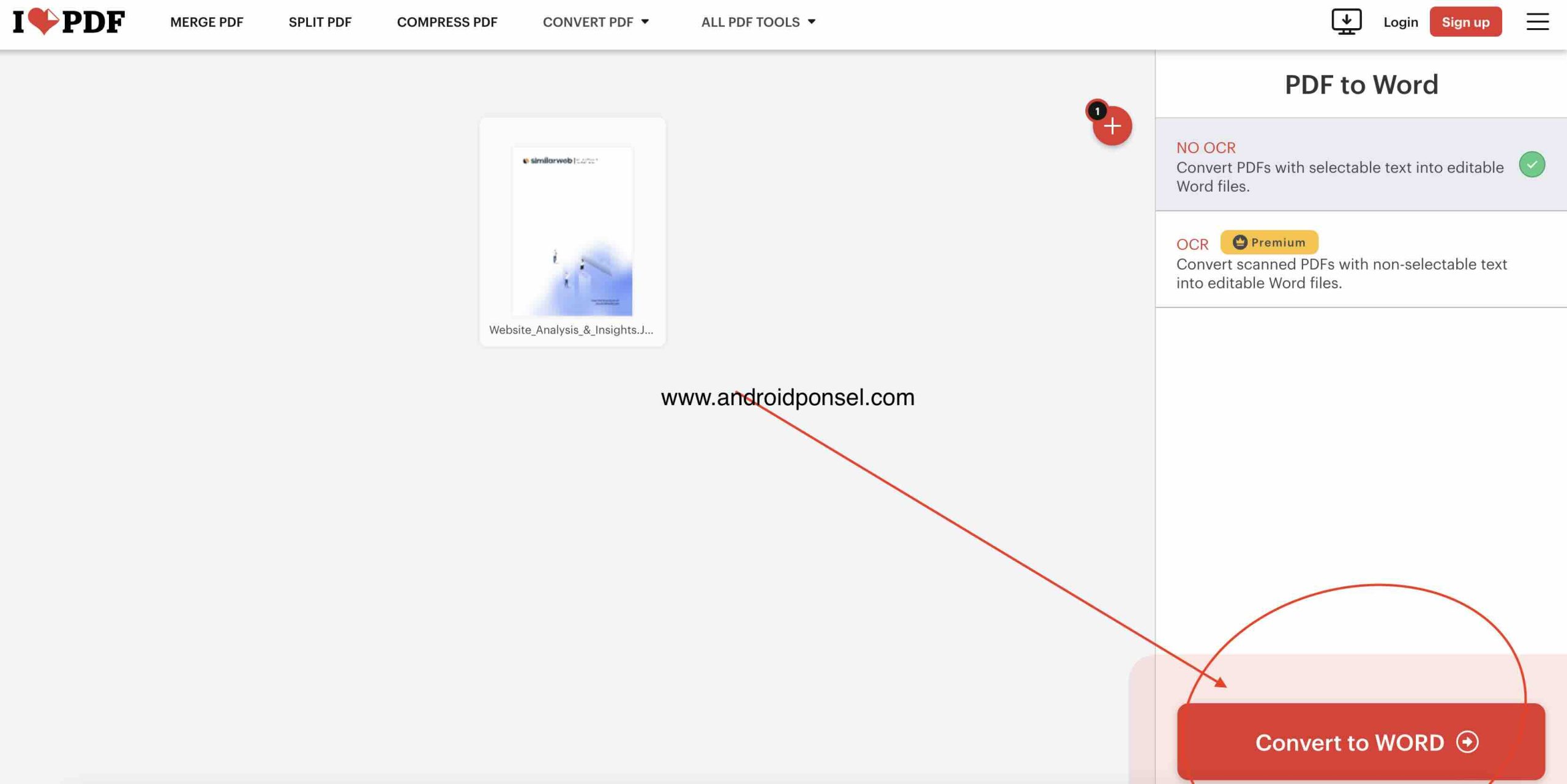The height and width of the screenshot is (784, 1567).
Task: Expand the CONVERT PDF dropdown menu
Action: coord(595,21)
